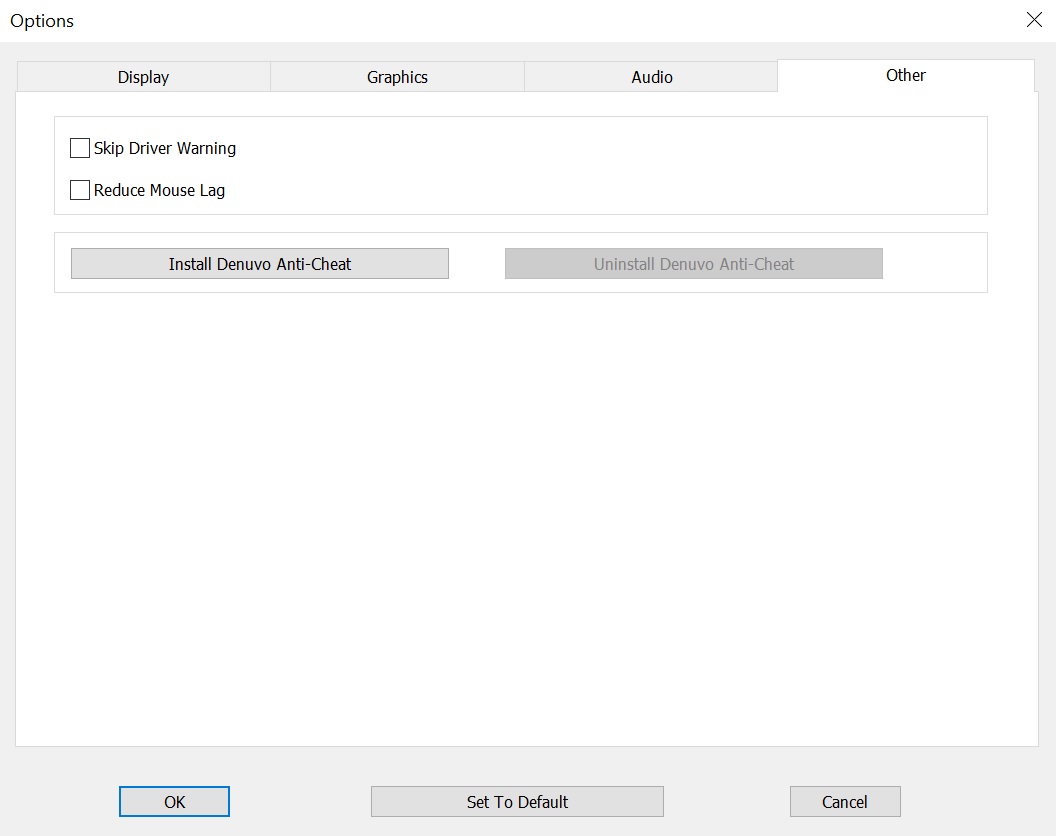Click the greyed Uninstall Denuvo Anti-Cheat button
The image size is (1056, 836).
(693, 264)
